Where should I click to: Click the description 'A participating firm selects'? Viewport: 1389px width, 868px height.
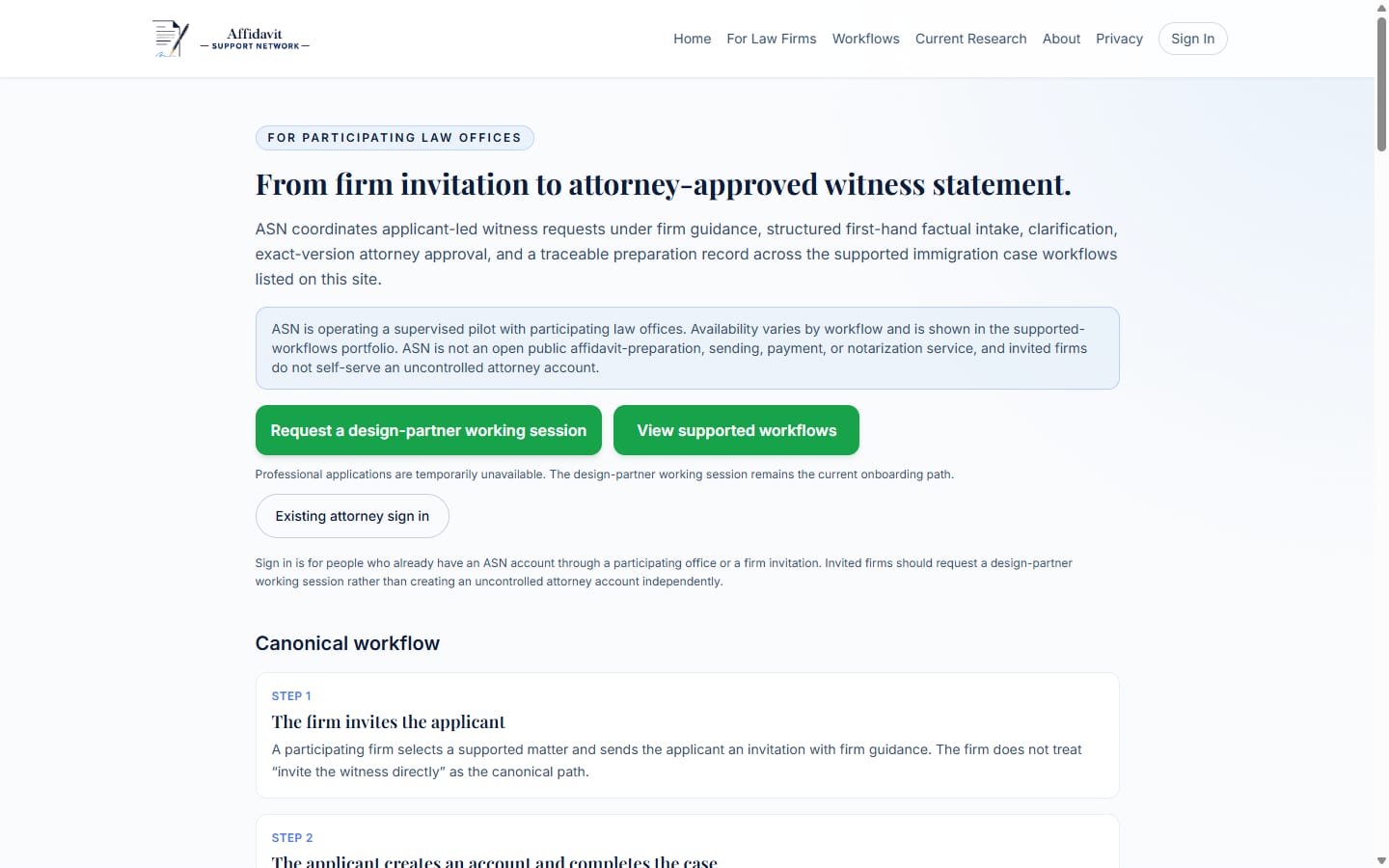(x=676, y=760)
